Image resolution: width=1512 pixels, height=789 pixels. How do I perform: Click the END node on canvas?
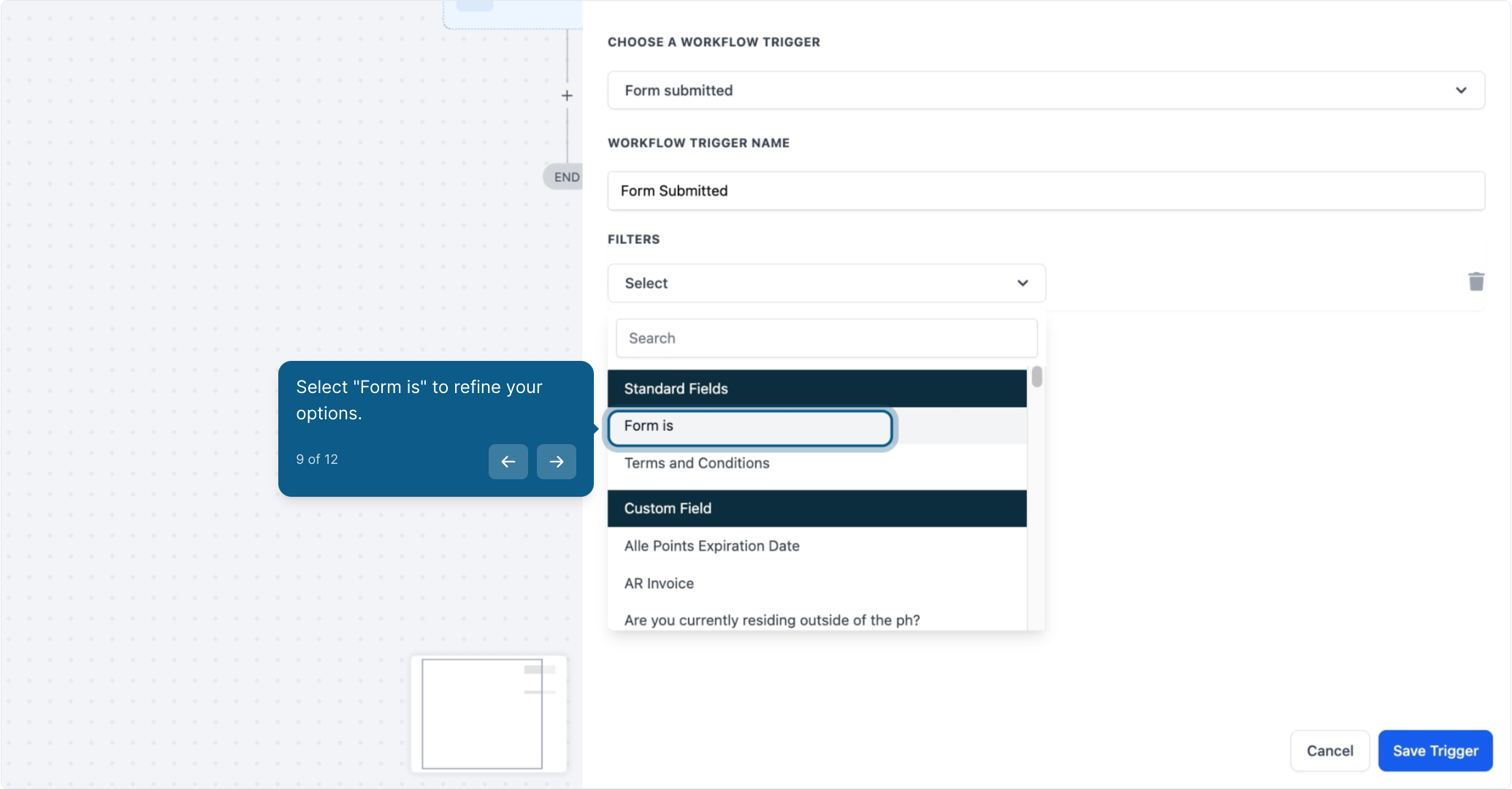tap(564, 178)
